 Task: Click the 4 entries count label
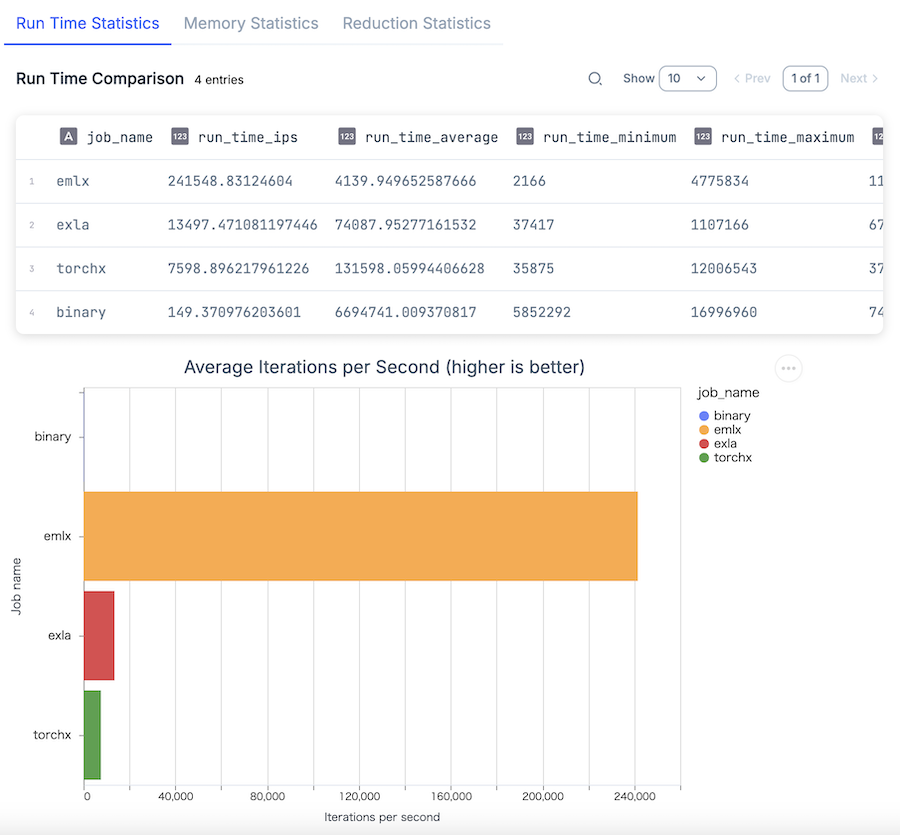(x=219, y=80)
